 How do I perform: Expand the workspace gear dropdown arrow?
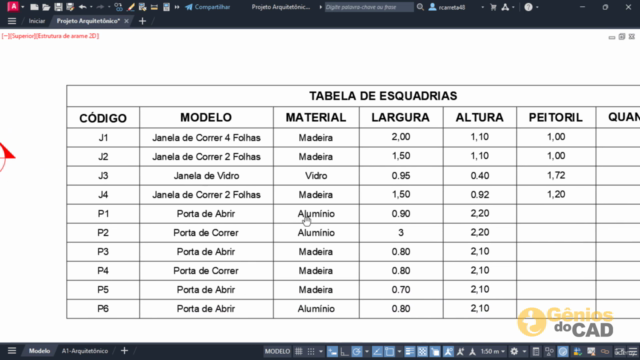(524, 351)
